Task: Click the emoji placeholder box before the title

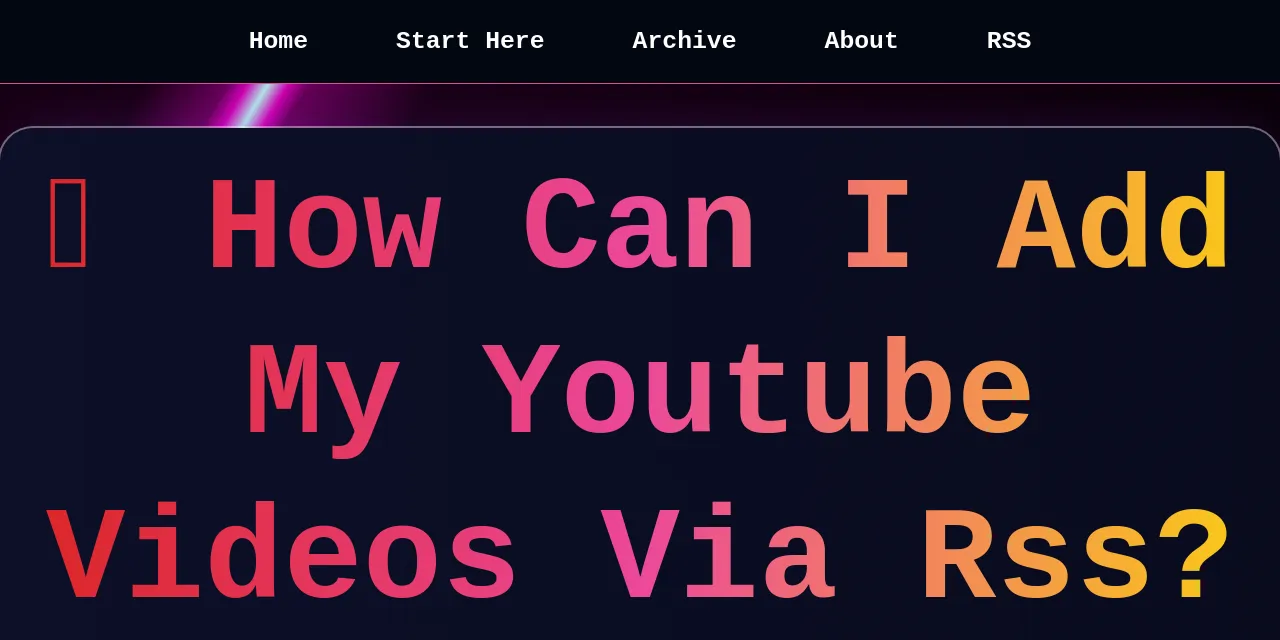Action: click(x=68, y=222)
